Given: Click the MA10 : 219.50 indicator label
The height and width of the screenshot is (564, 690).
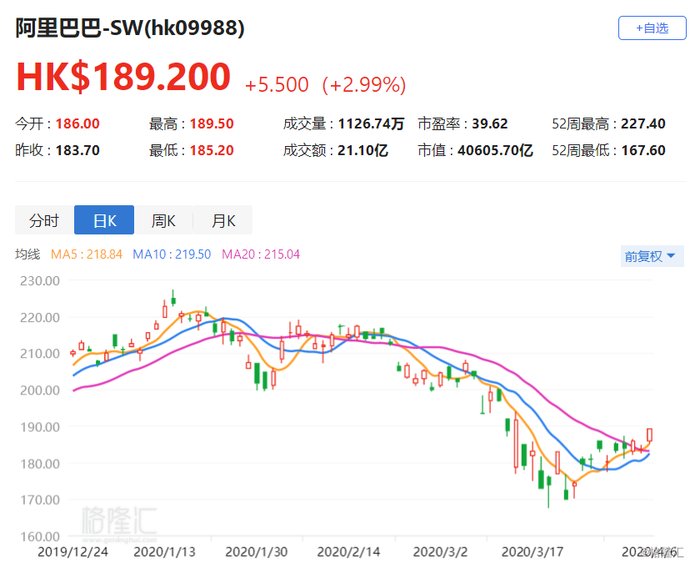Looking at the screenshot, I should pos(172,254).
